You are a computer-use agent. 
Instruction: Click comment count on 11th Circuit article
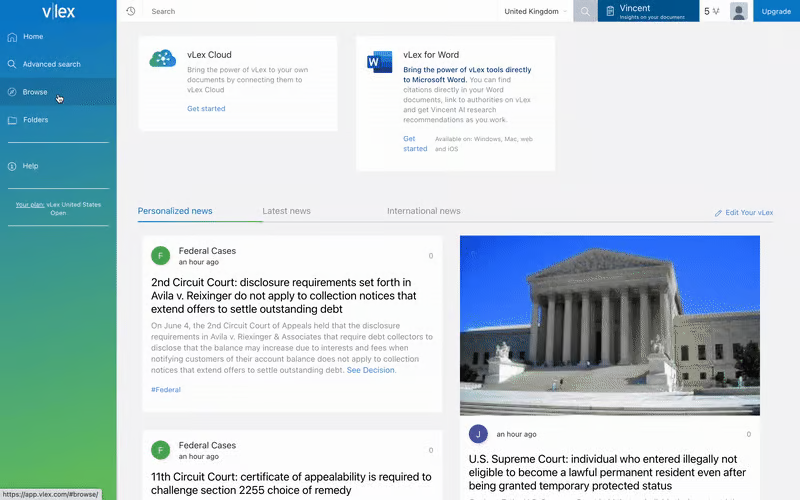click(431, 451)
